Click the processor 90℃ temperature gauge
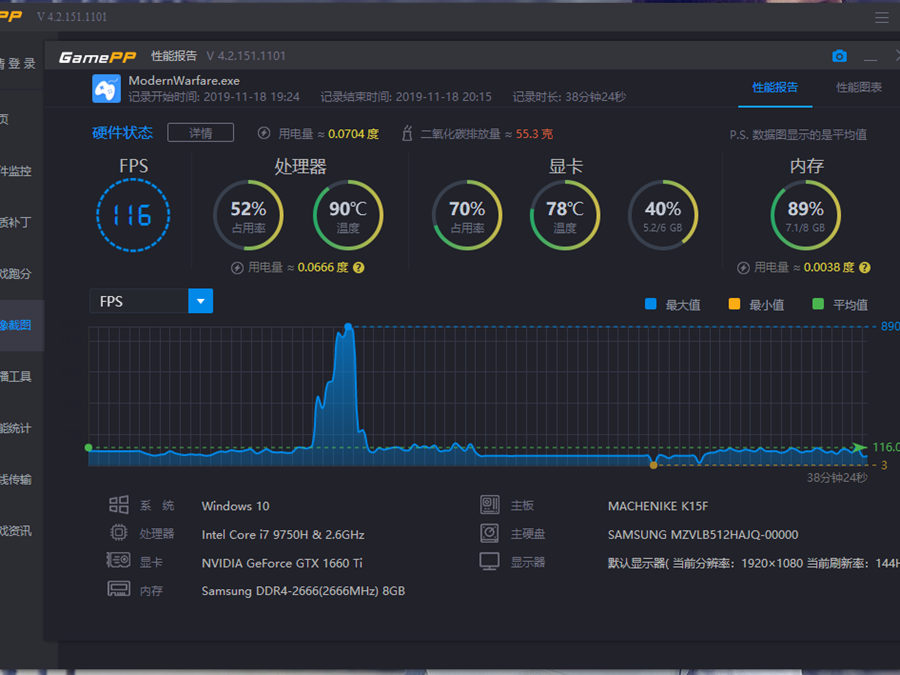The height and width of the screenshot is (675, 900). pos(348,215)
